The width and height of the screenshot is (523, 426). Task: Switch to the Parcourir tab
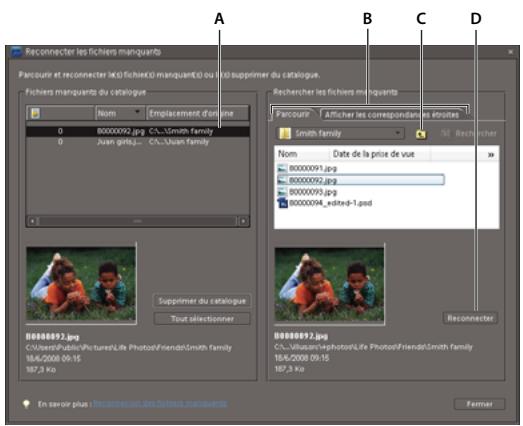293,114
